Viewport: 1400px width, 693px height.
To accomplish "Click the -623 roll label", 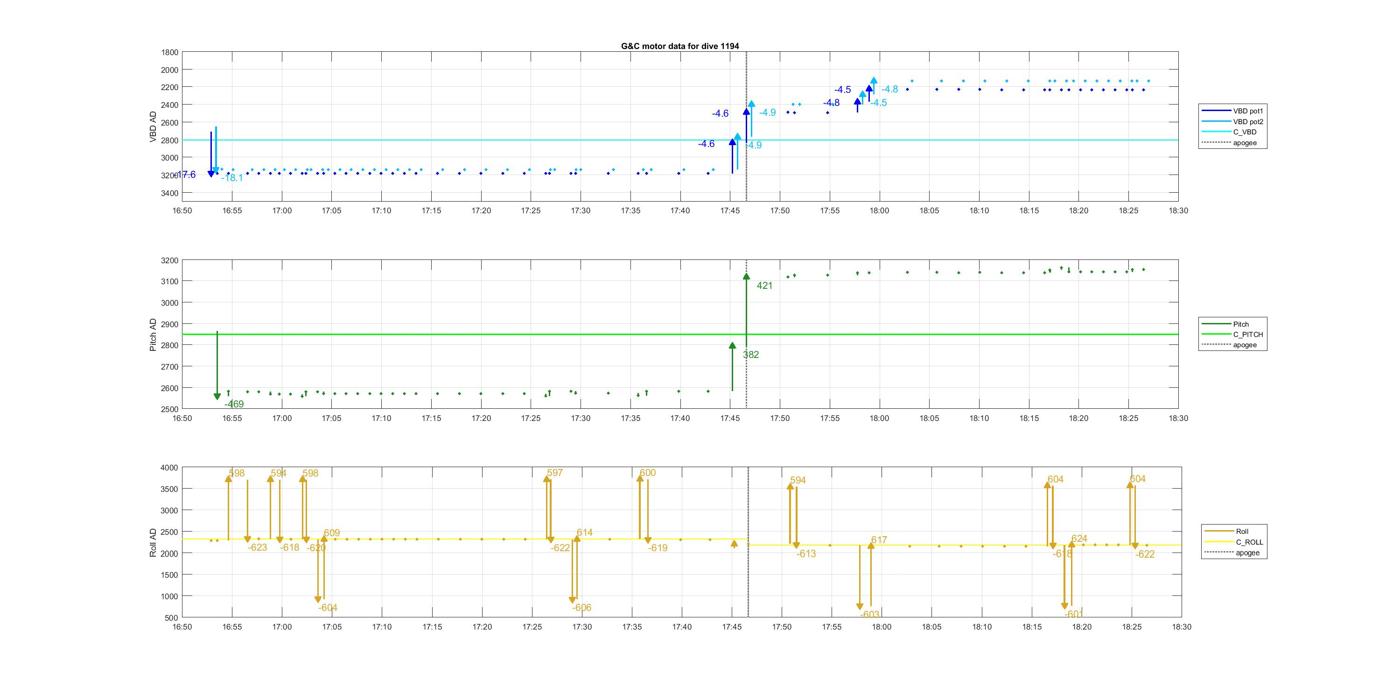I will point(258,548).
